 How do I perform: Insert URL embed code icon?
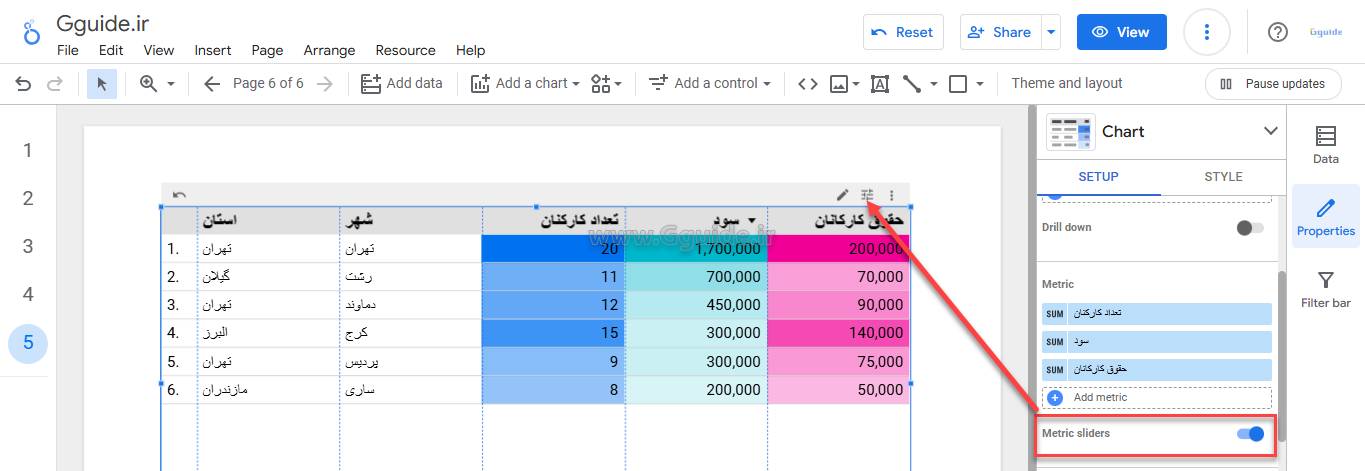(x=807, y=84)
